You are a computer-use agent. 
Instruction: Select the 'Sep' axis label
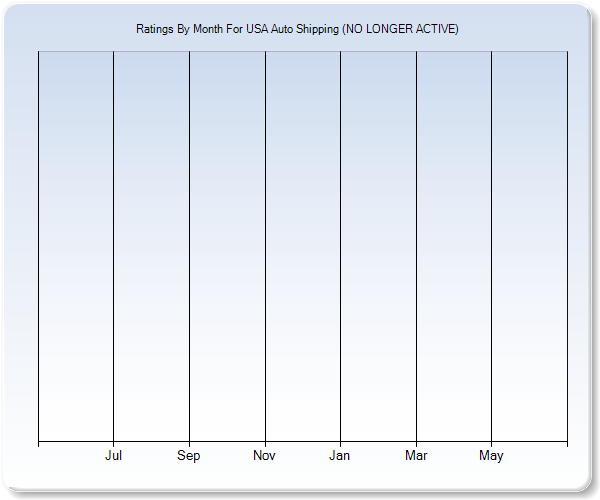(x=188, y=456)
